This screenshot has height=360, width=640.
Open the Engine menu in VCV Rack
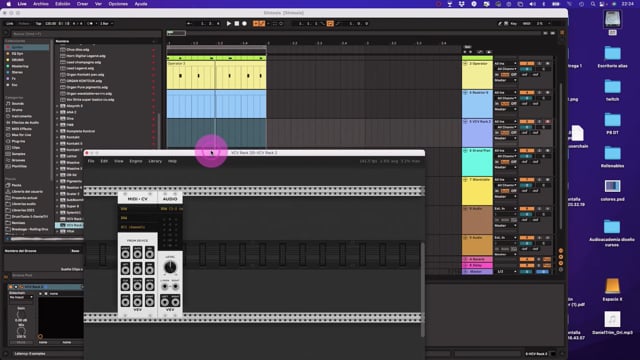tap(136, 161)
